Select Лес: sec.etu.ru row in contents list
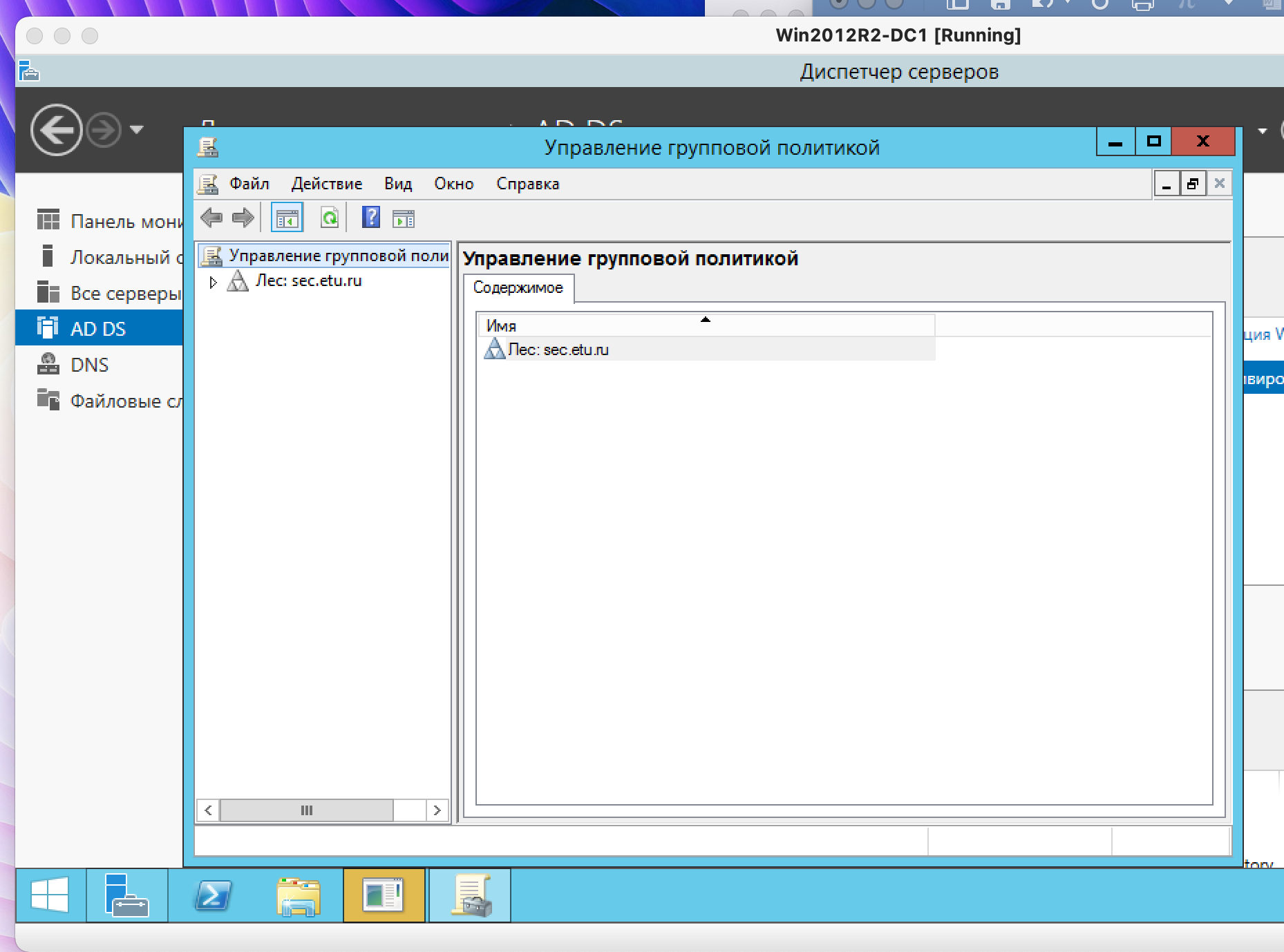1284x952 pixels. point(706,350)
